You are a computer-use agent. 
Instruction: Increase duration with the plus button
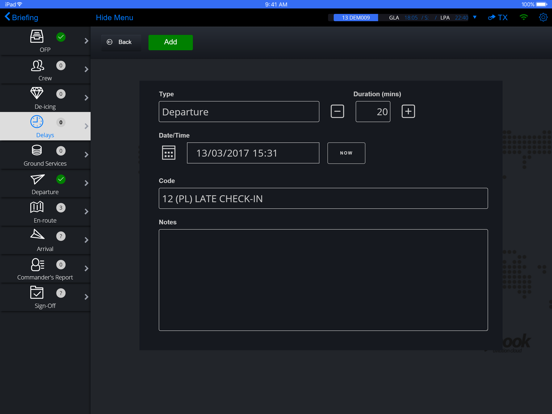coord(408,112)
